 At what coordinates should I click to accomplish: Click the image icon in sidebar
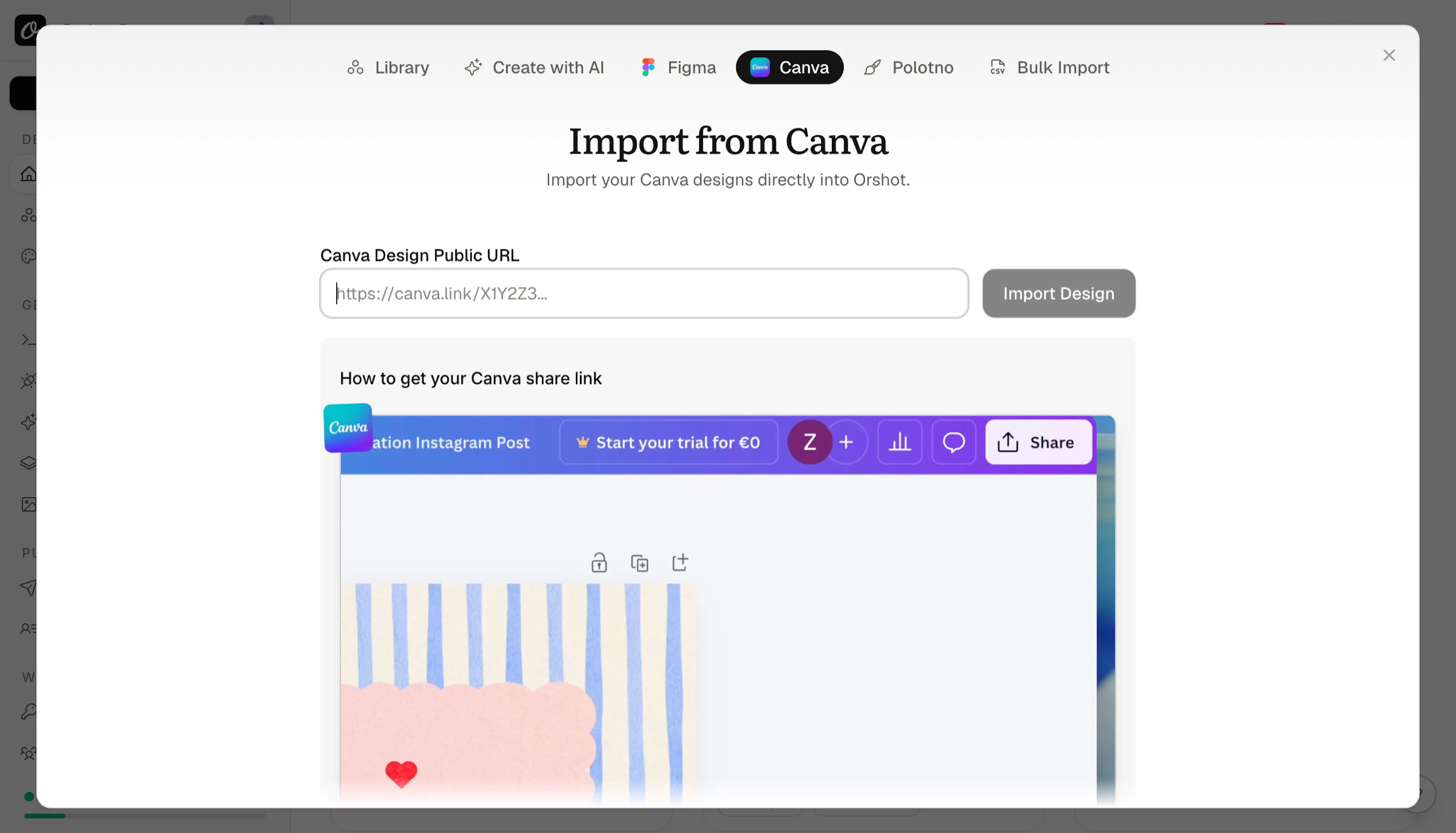28,504
